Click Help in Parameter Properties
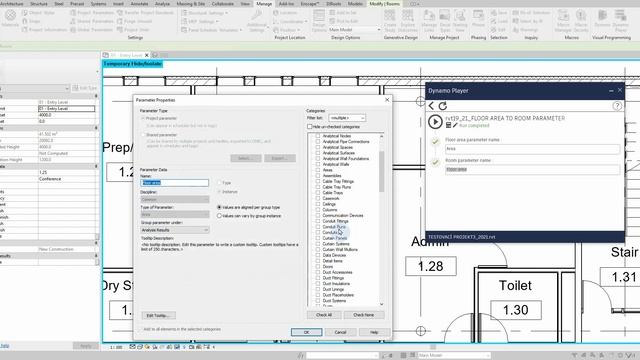This screenshot has width=640, height=360. [x=374, y=332]
